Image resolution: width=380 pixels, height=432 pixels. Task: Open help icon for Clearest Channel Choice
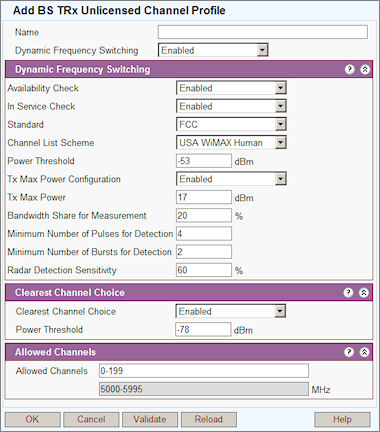coord(348,292)
